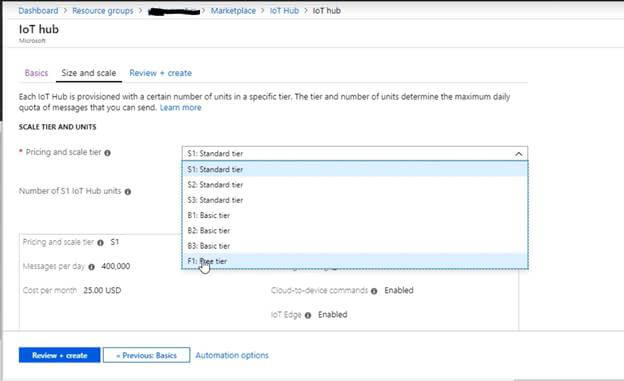Open the Marketplace breadcrumb
Viewport: 624px width, 381px height.
coord(233,11)
